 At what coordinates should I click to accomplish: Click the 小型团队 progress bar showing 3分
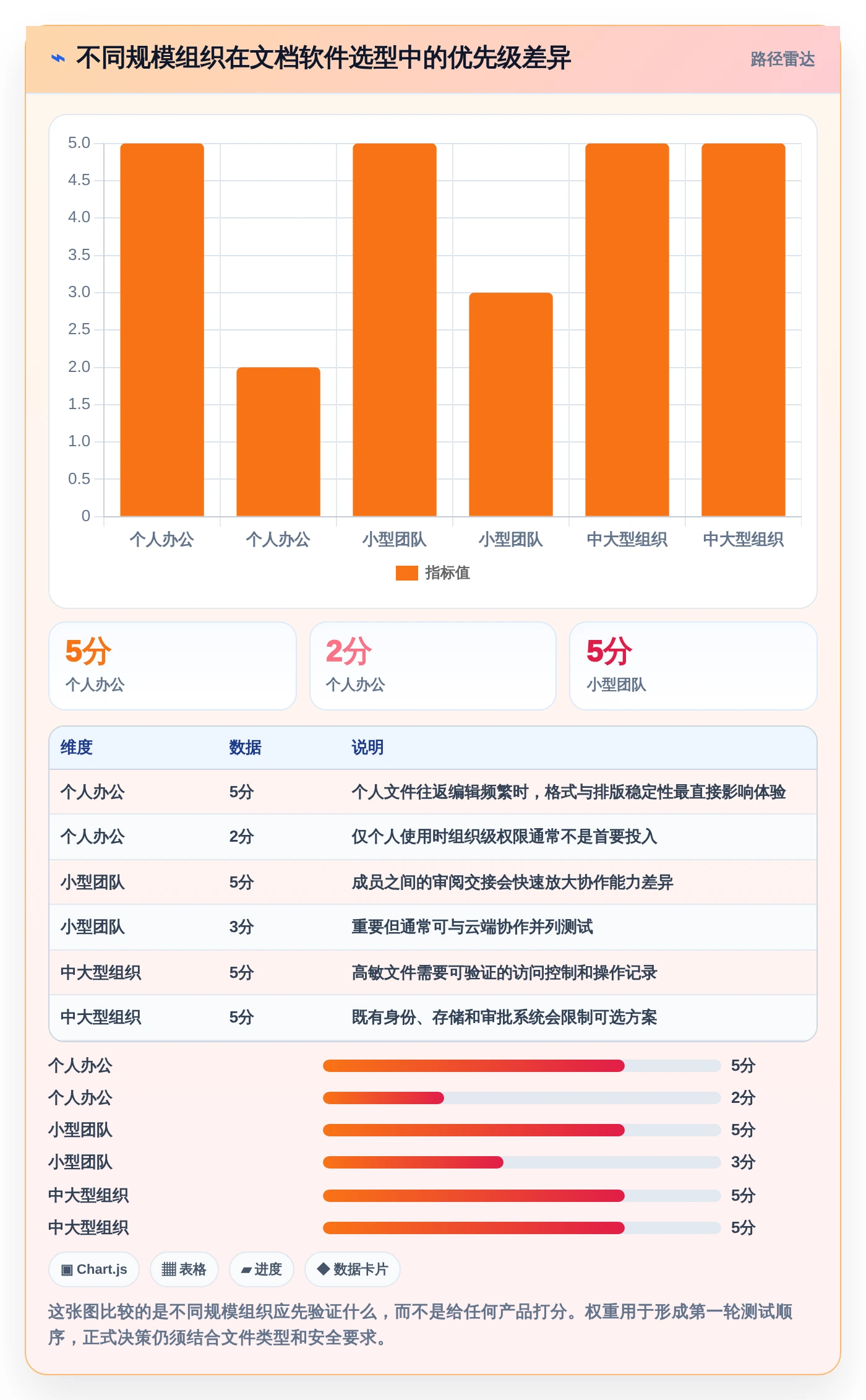(x=522, y=1162)
